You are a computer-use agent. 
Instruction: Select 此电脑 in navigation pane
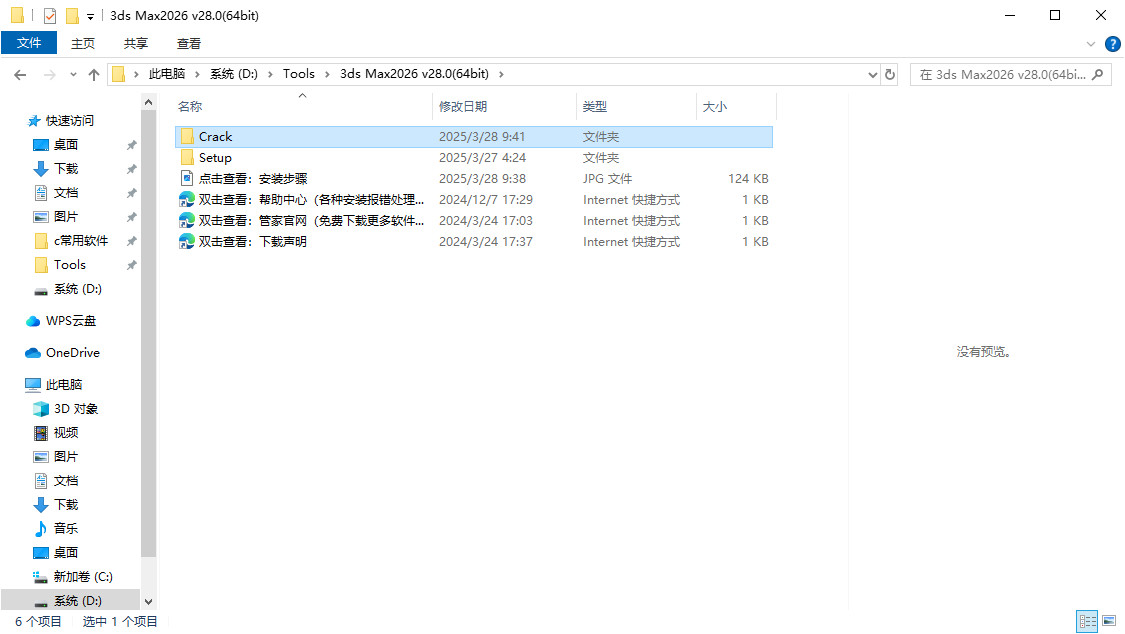coord(63,385)
